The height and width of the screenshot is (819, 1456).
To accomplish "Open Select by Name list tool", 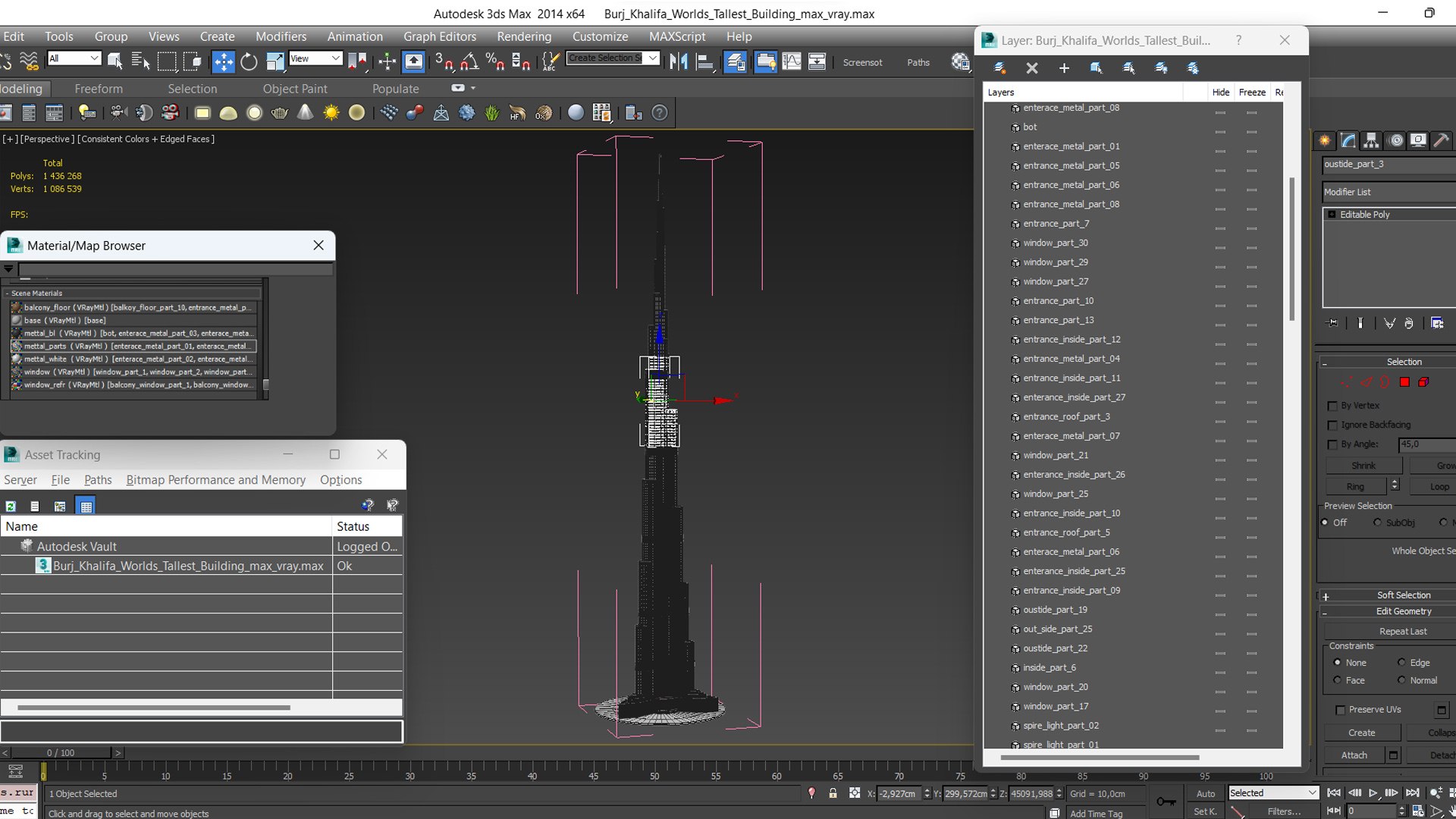I will tap(140, 62).
